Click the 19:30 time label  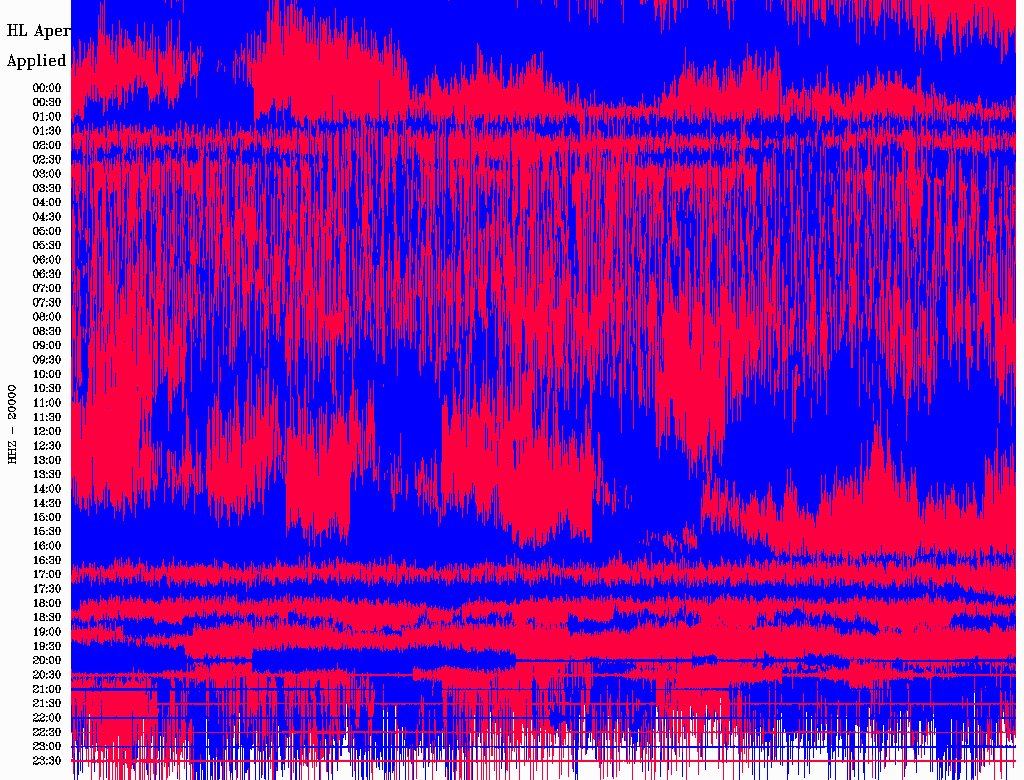[47, 646]
